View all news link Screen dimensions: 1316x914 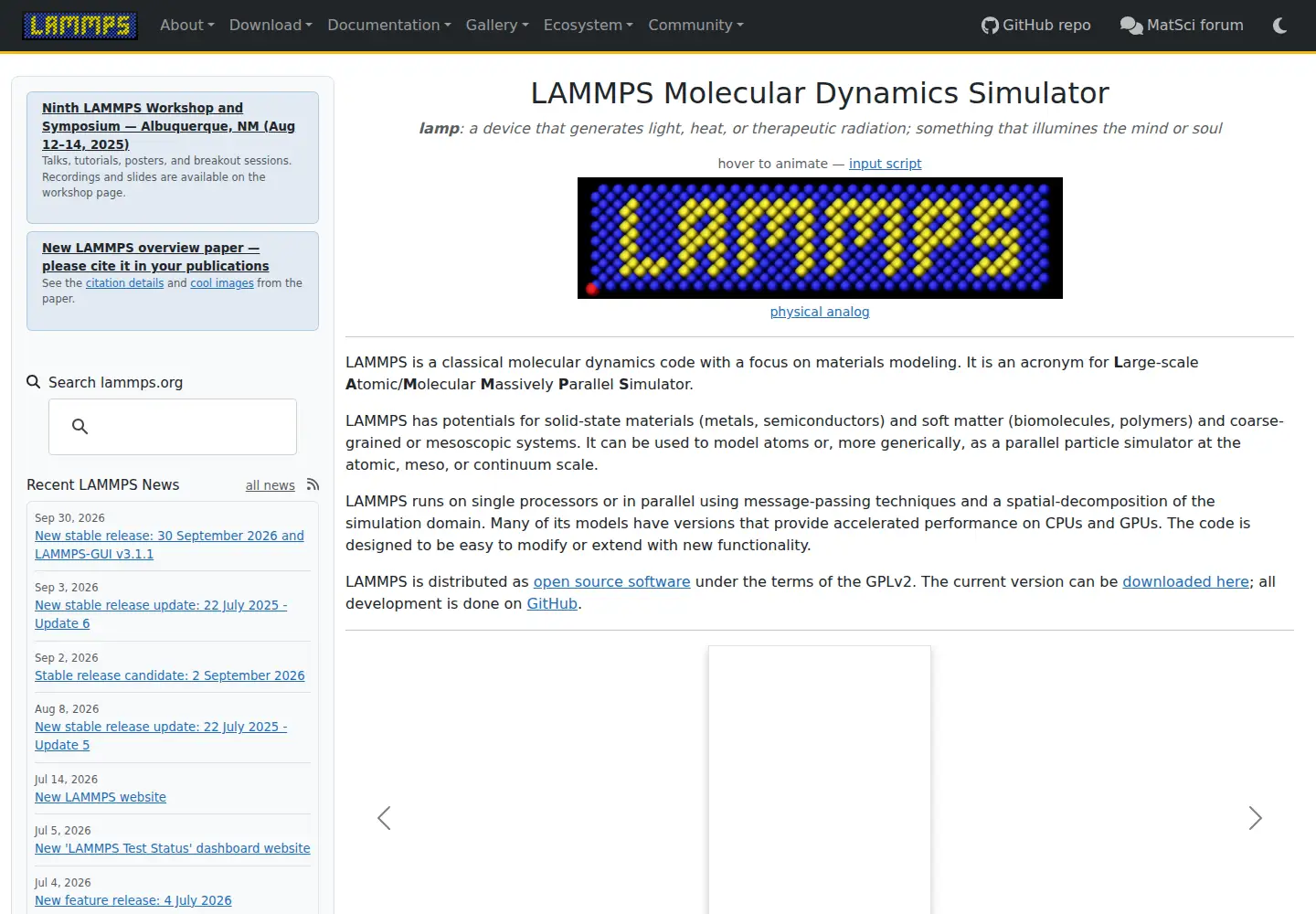coord(271,485)
